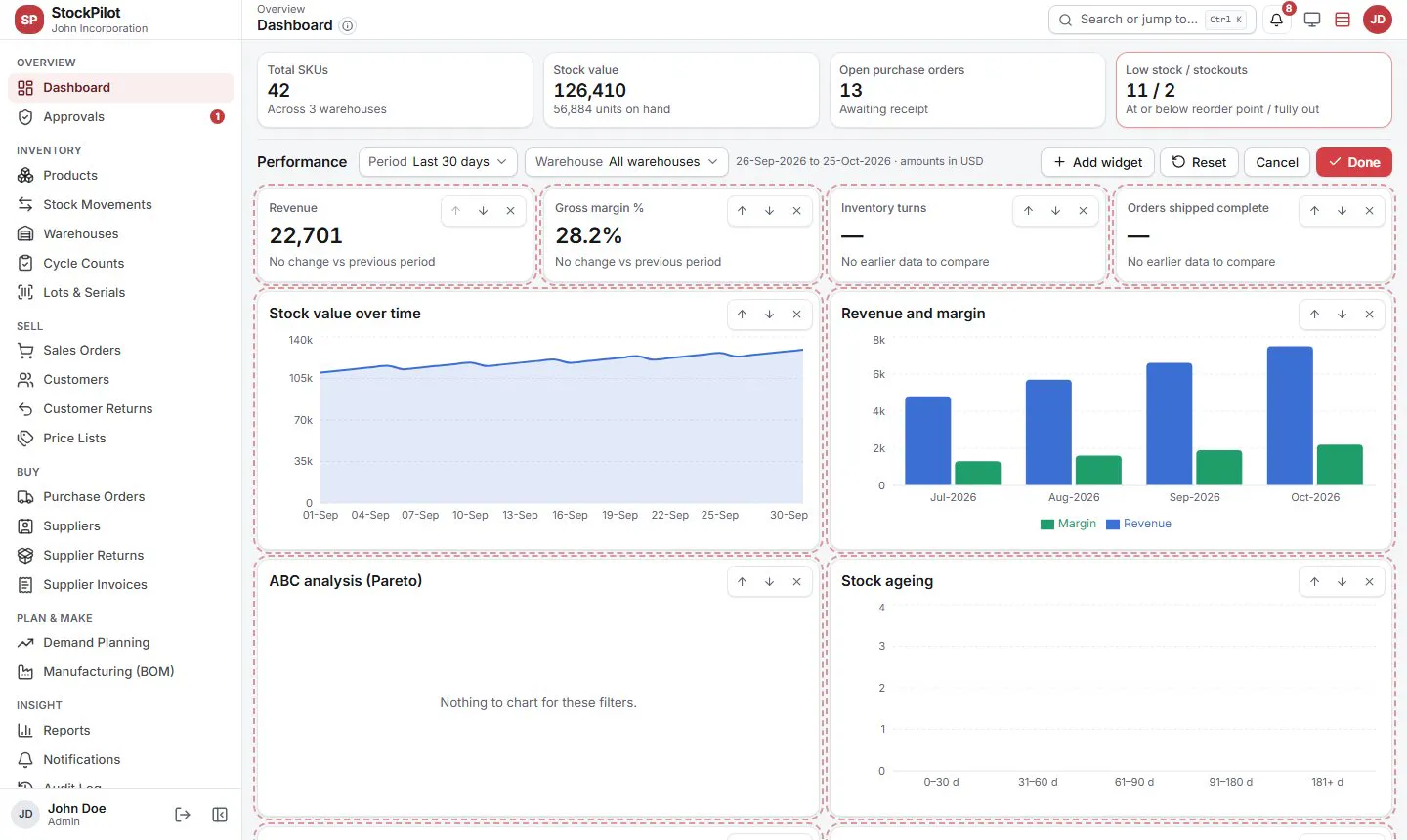Reset the dashboard layout
The width and height of the screenshot is (1407, 840).
(x=1199, y=162)
